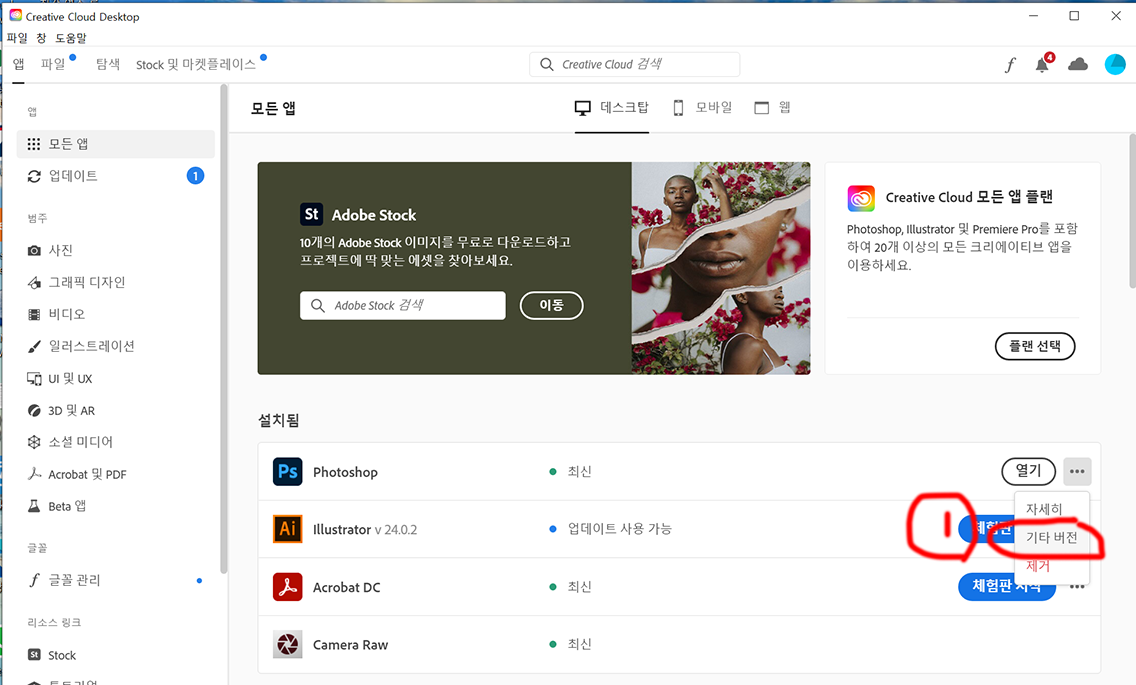Screen dimensions: 1136x685
Task: Click the 업데이트 사용 가능 status text
Action: pyautogui.click(x=619, y=529)
